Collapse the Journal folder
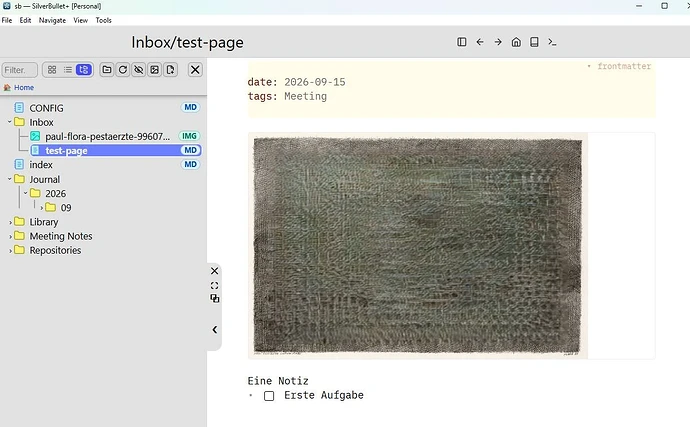This screenshot has width=690, height=427. click(x=9, y=179)
